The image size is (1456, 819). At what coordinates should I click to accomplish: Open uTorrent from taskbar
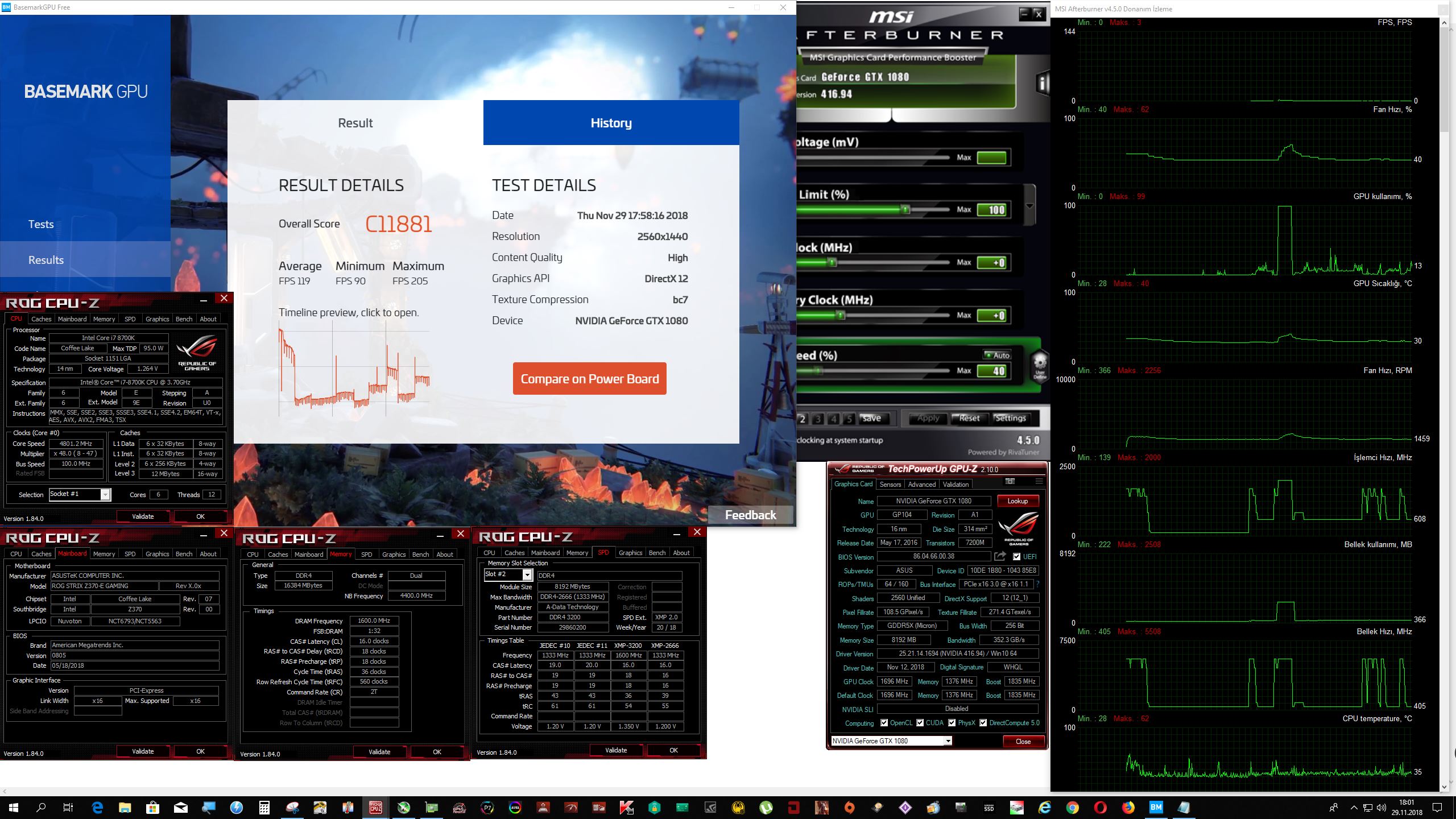click(766, 807)
